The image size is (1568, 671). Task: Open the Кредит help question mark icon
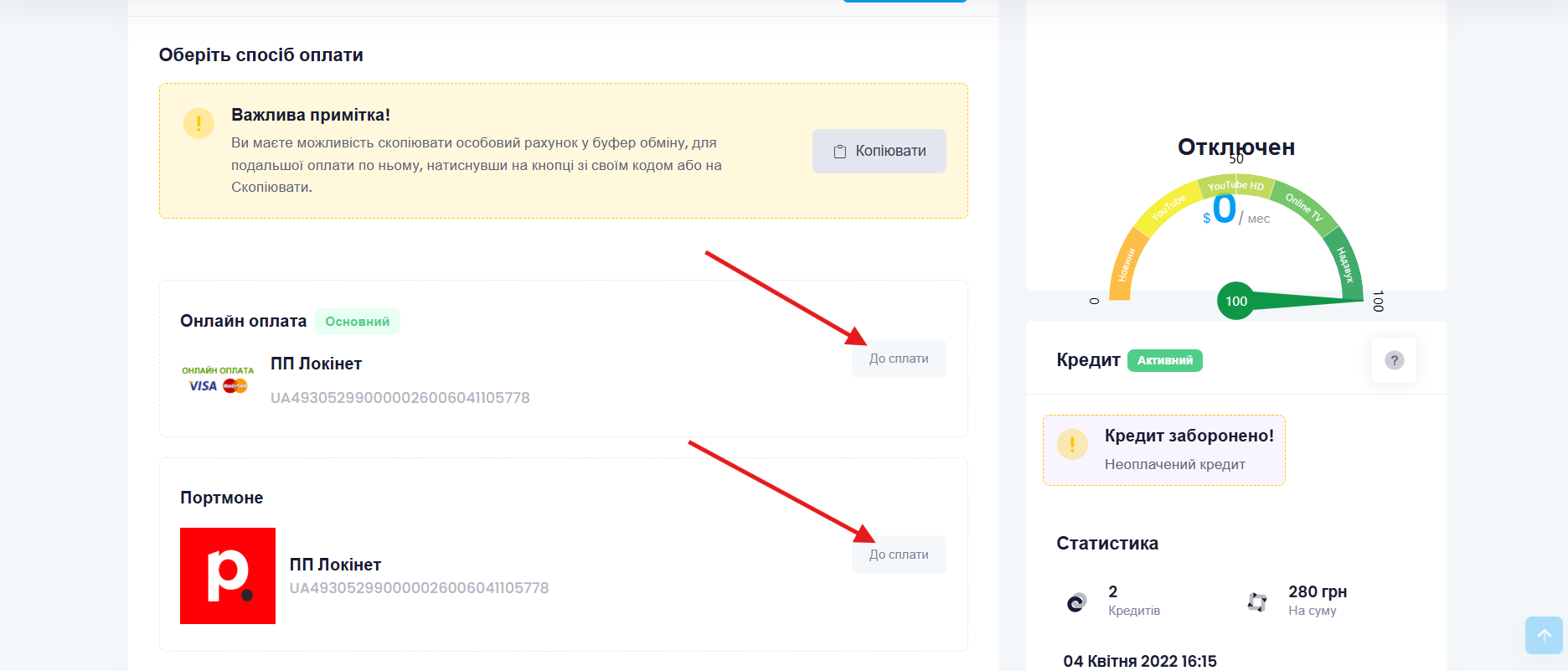coord(1394,360)
